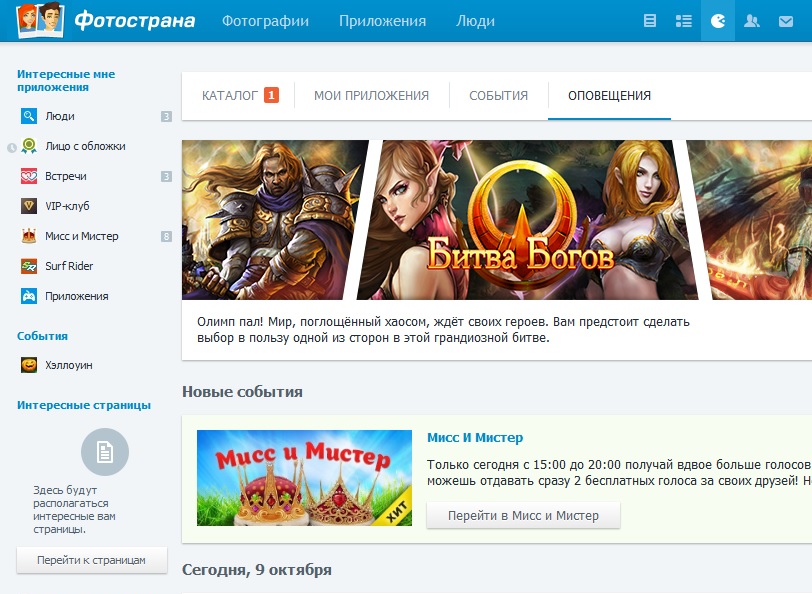The height and width of the screenshot is (594, 812).
Task: Open Мисс и Мистер sidebar link
Action: coord(82,237)
